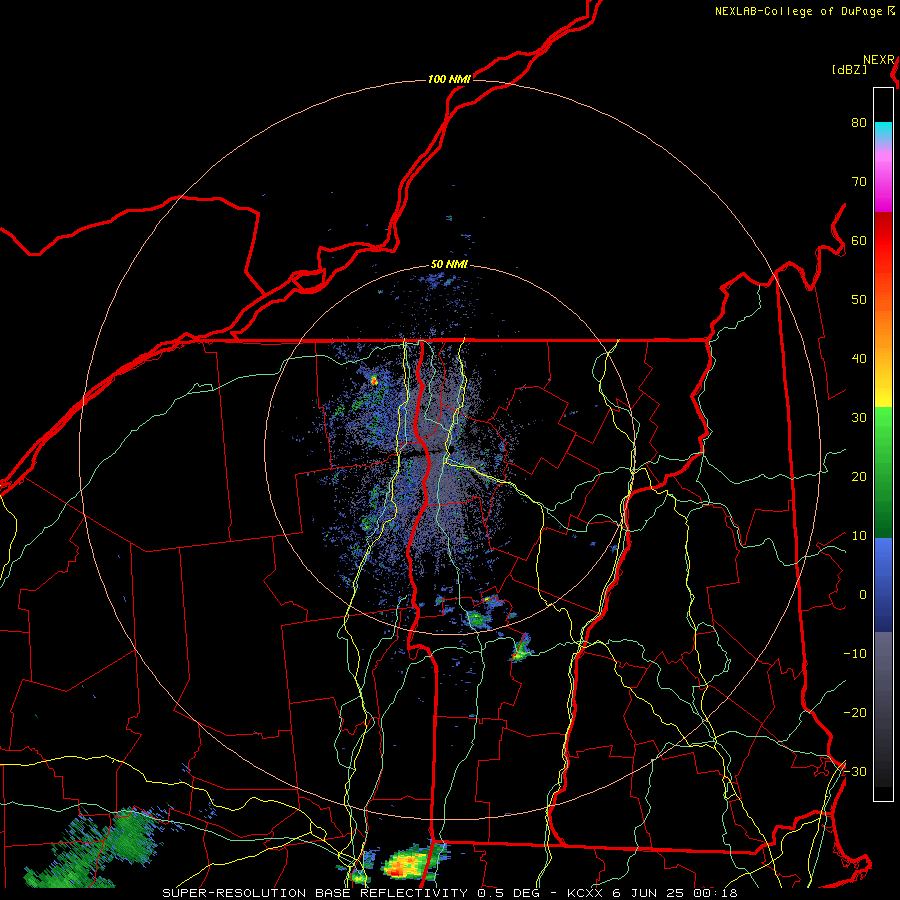Select the 70 value on the dBZ scale
Viewport: 900px width, 900px height.
[859, 182]
